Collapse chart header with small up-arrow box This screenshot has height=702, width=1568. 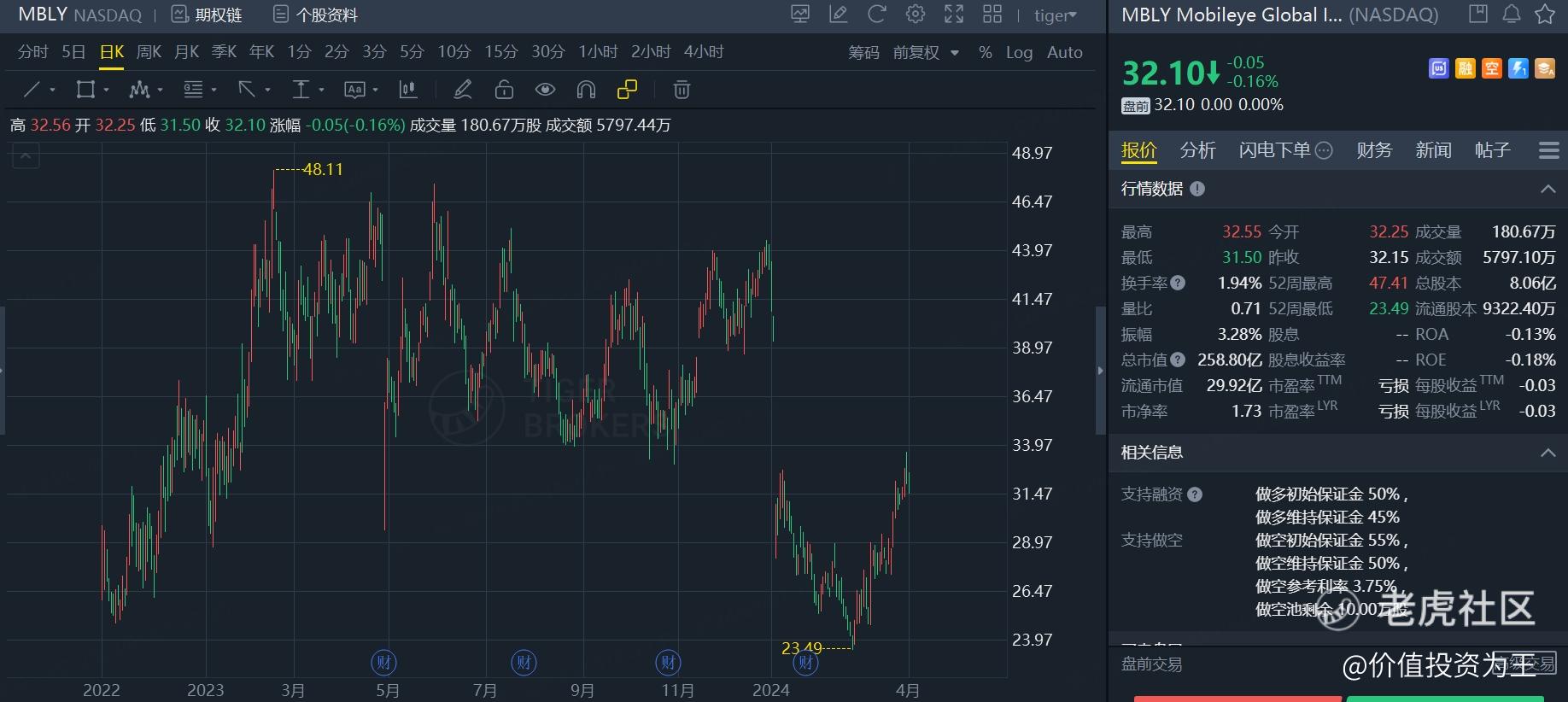(x=26, y=155)
